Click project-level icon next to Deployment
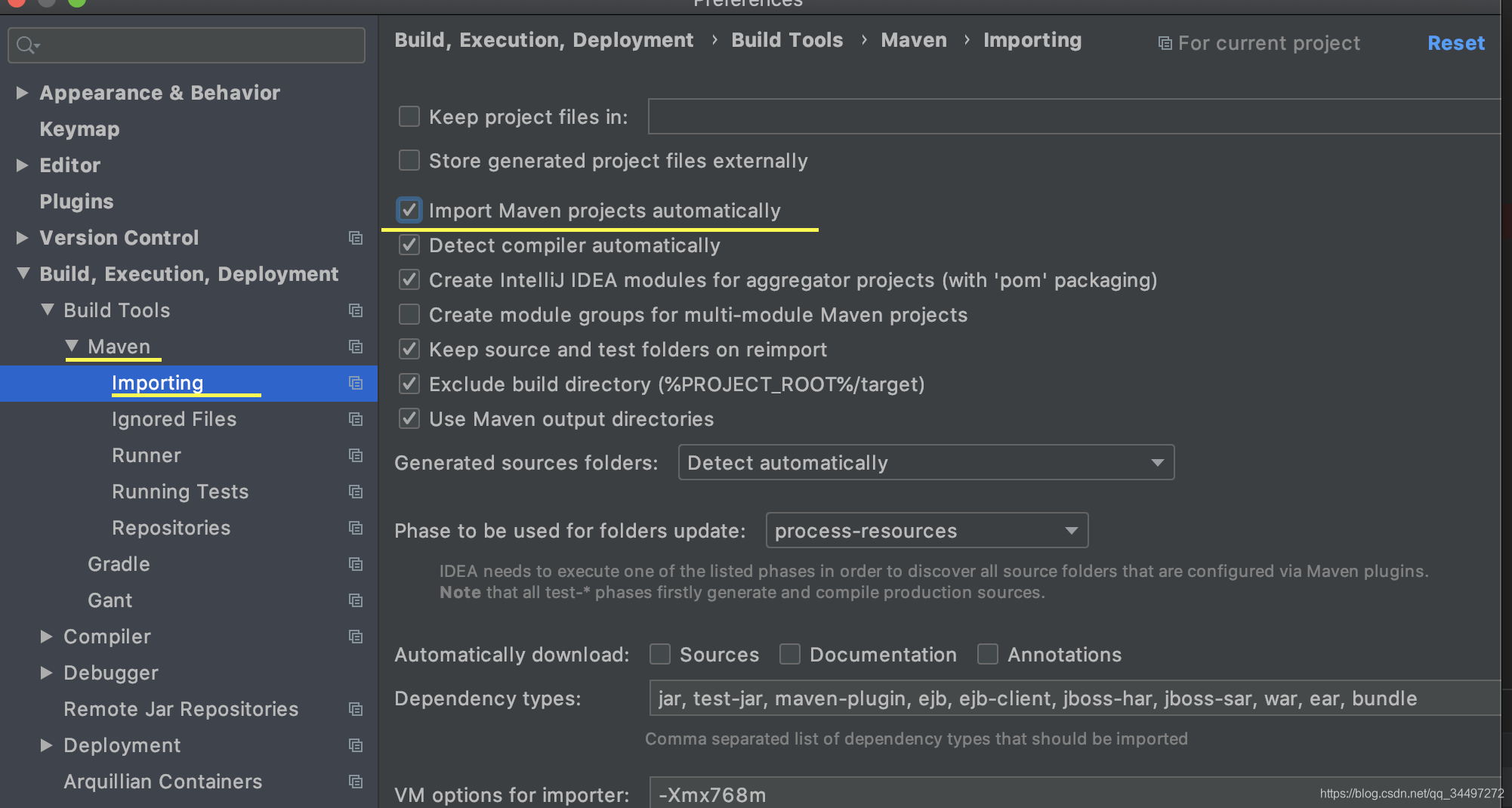The image size is (1512, 808). click(x=356, y=745)
